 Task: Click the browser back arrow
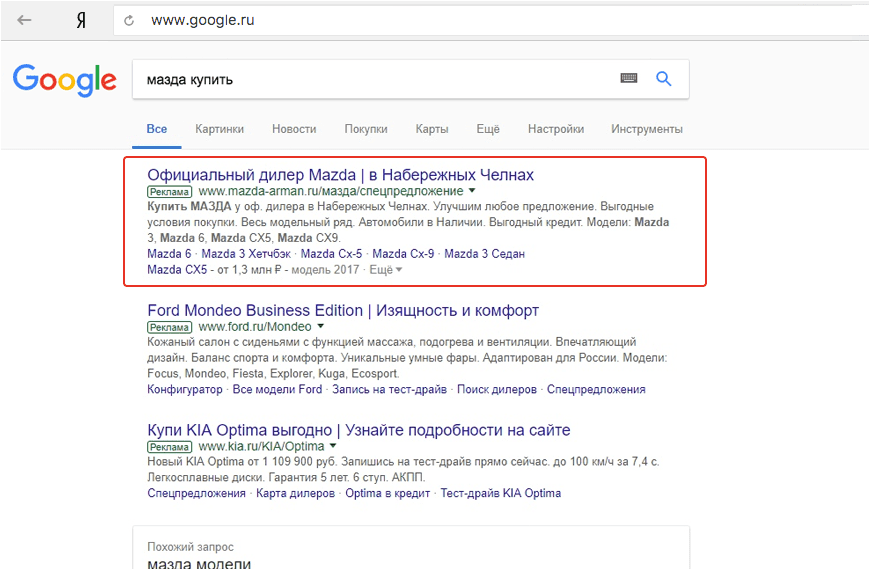(x=24, y=19)
